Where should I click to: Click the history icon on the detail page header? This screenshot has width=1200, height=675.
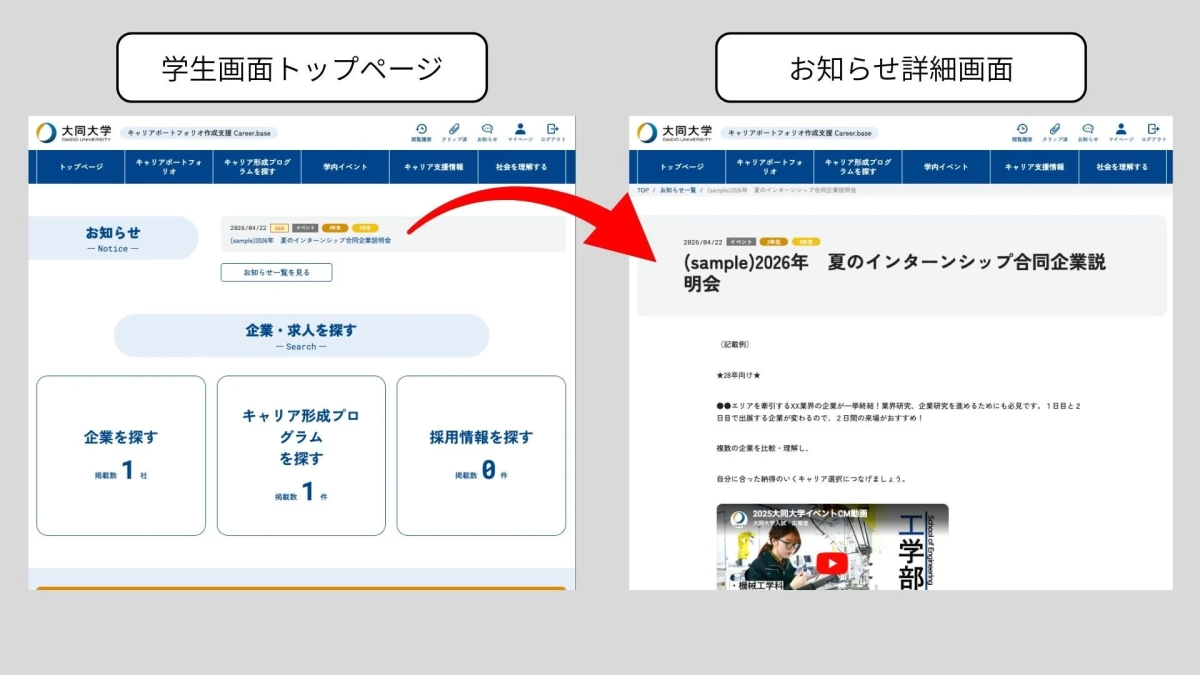coord(1022,128)
